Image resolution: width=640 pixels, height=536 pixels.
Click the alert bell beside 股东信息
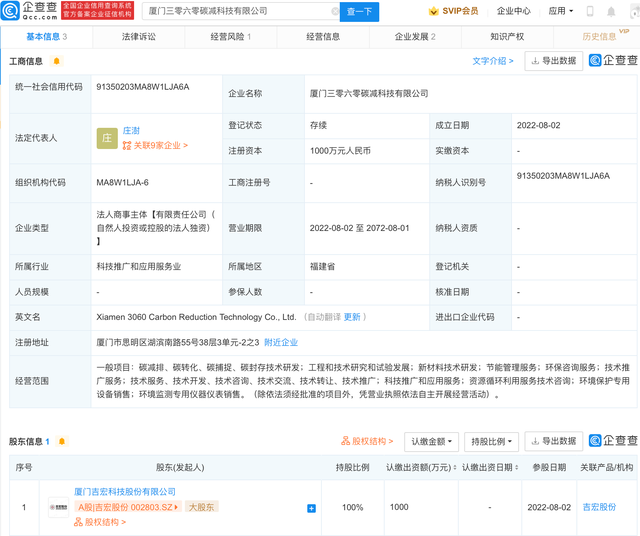(x=62, y=441)
